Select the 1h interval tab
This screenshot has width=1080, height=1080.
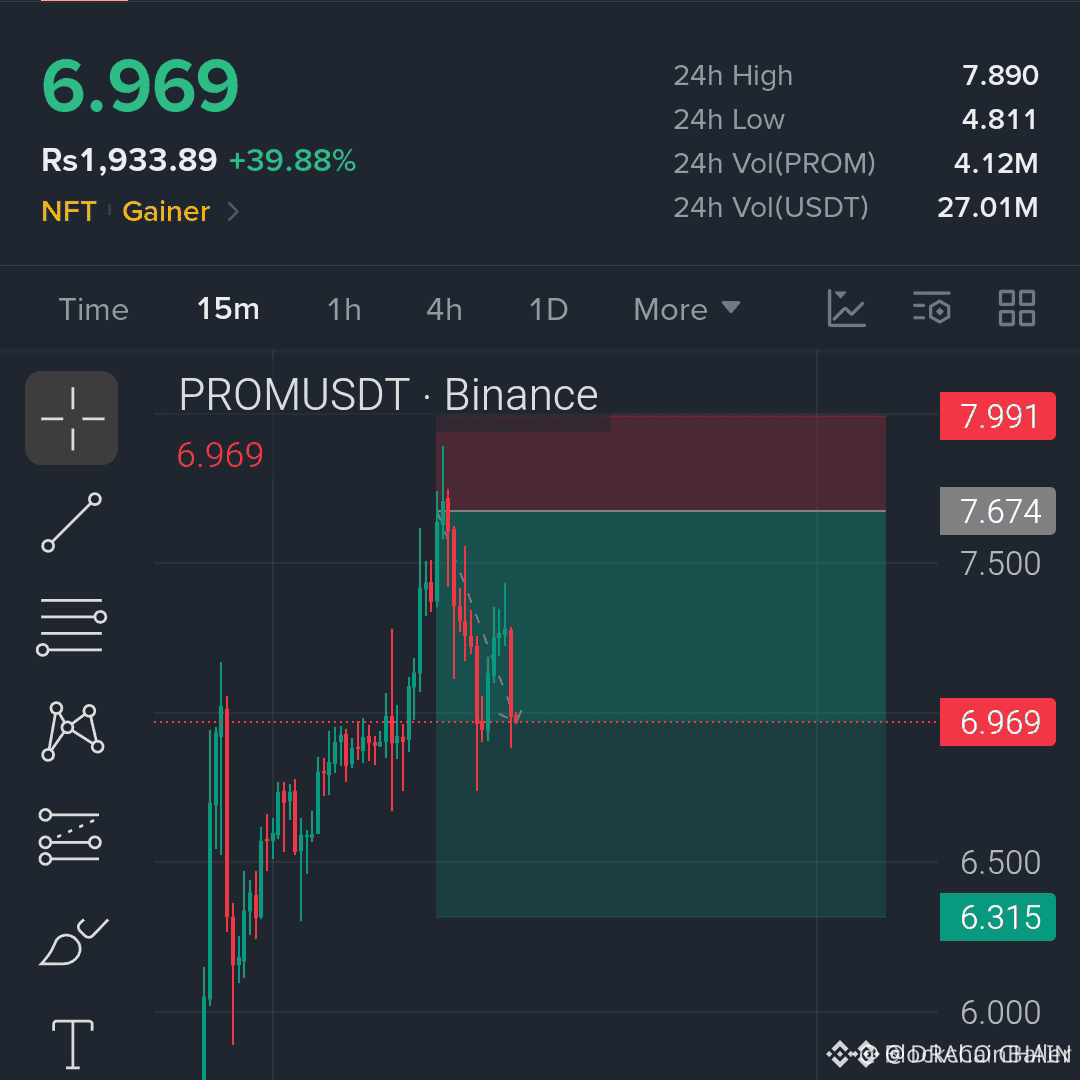(x=344, y=309)
